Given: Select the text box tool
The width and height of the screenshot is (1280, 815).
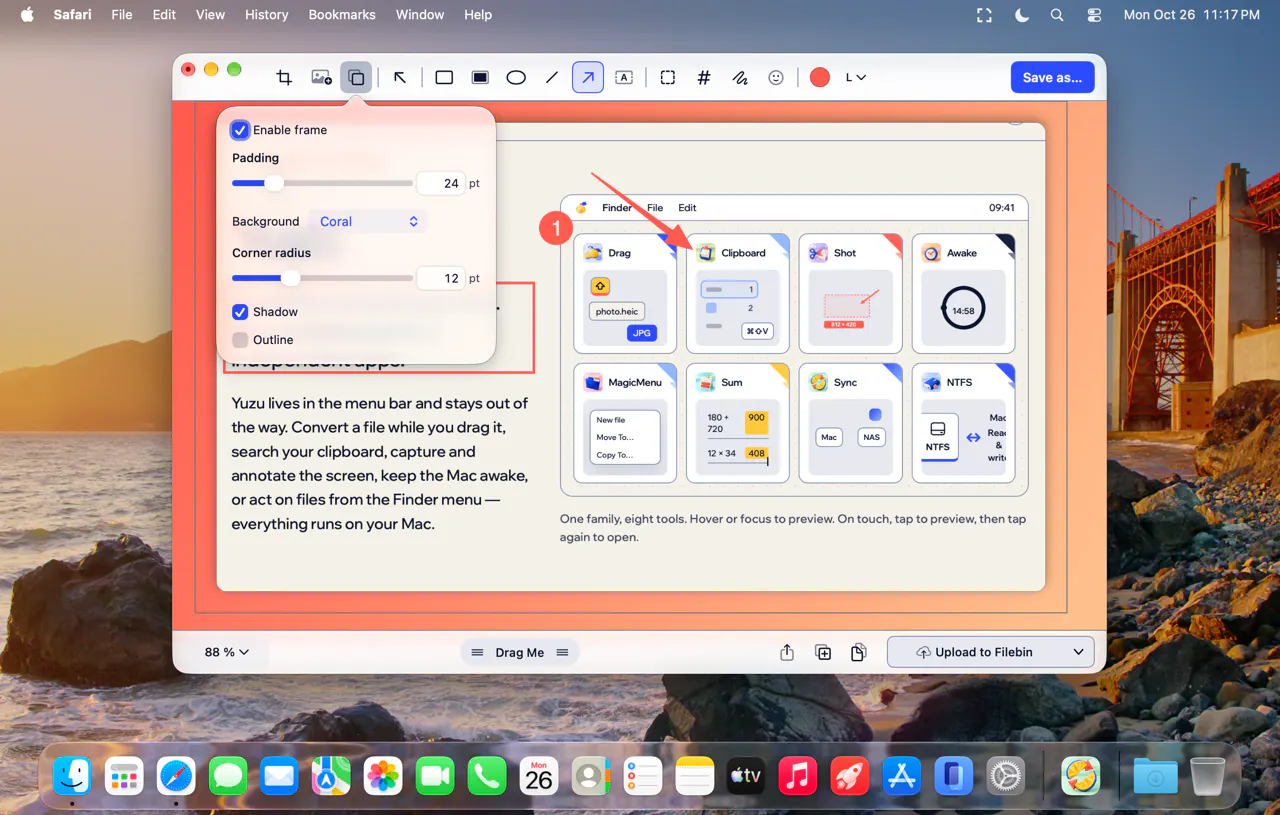Looking at the screenshot, I should point(624,77).
